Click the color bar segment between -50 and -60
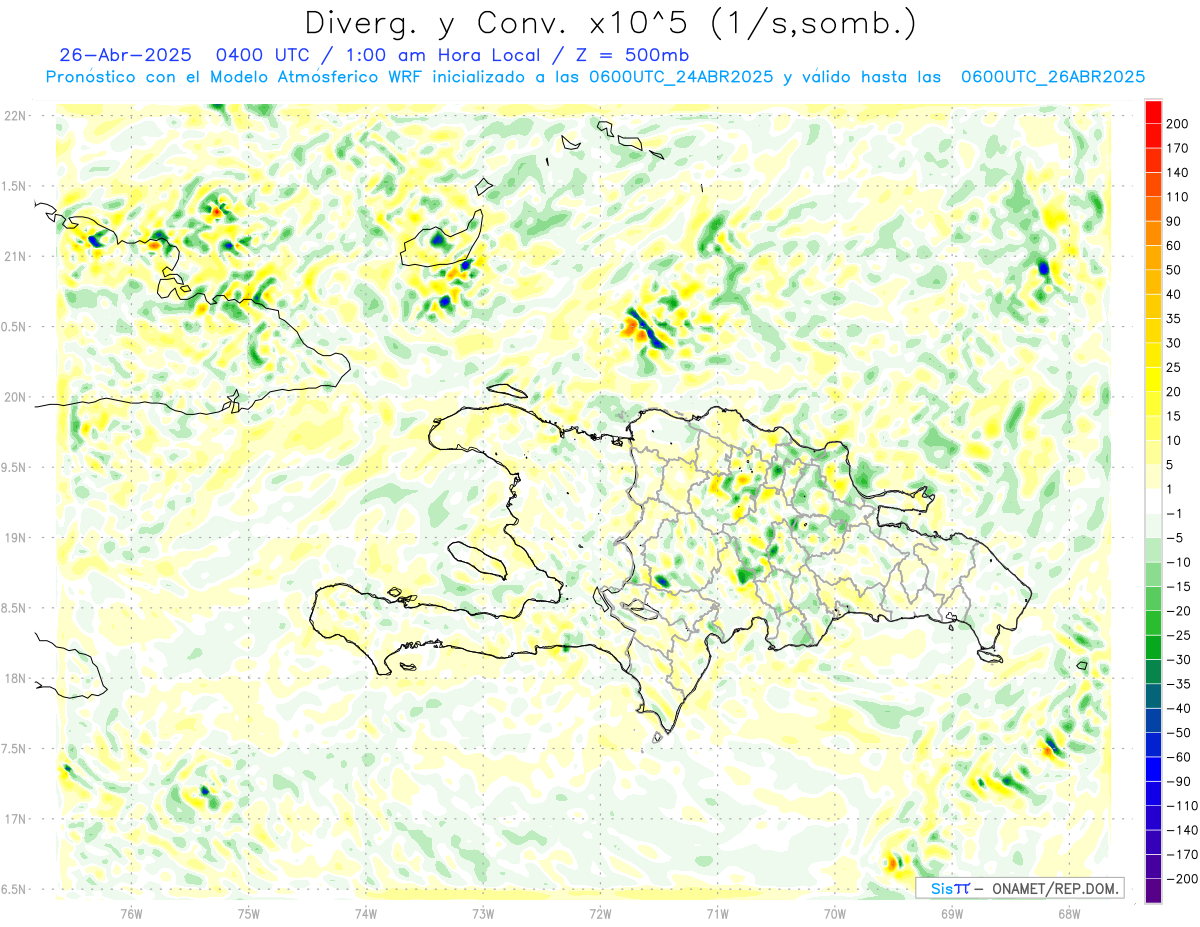1200x927 pixels. coord(1153,744)
